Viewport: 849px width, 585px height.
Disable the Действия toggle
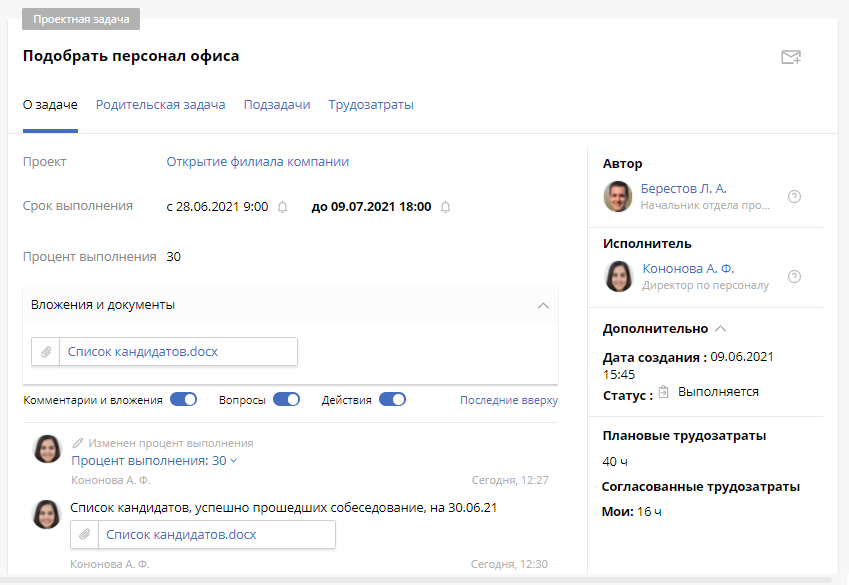[392, 398]
